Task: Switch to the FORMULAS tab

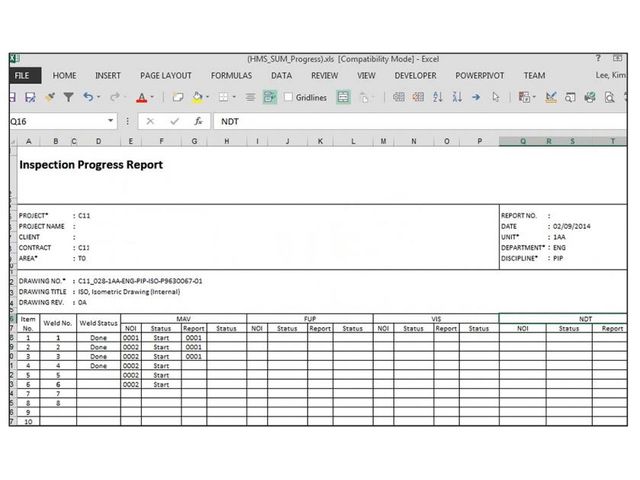Action: 231,75
